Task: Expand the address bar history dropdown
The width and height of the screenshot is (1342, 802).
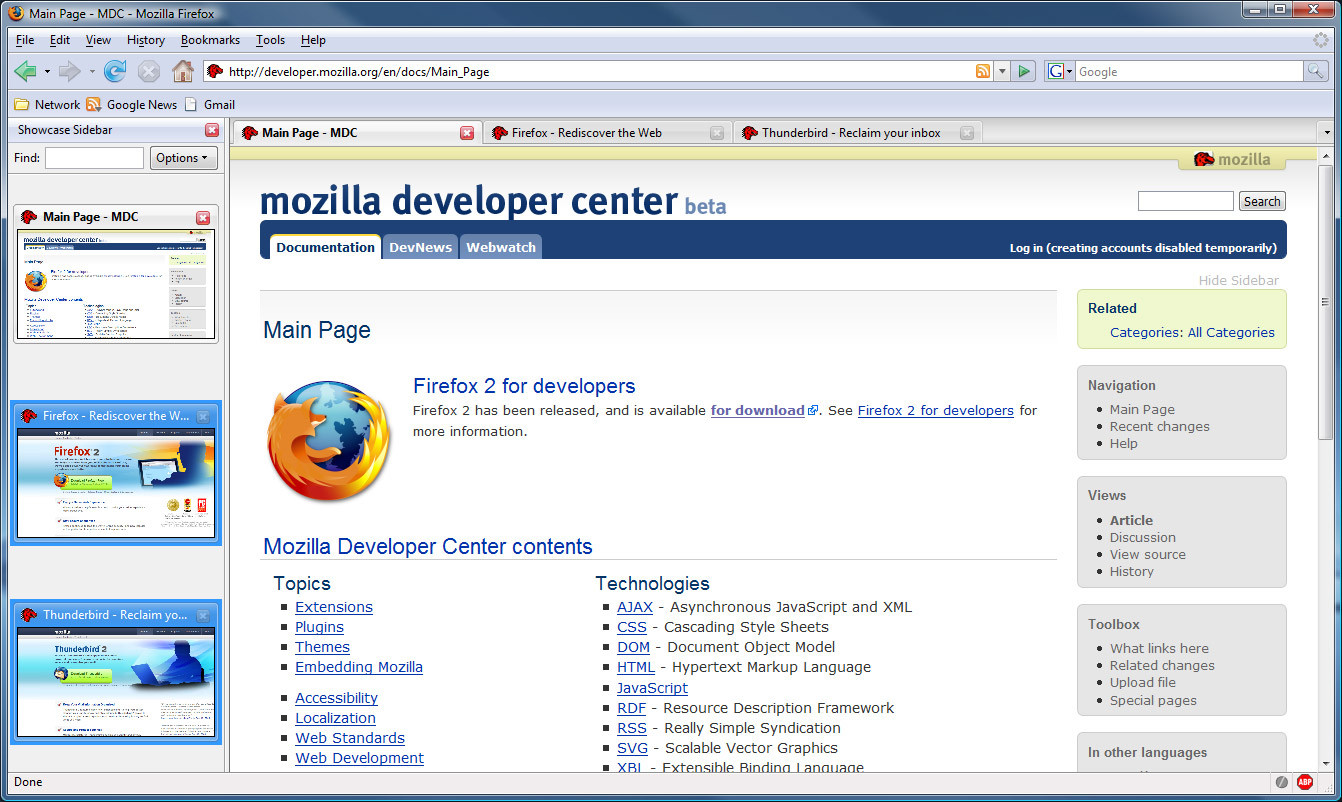Action: [x=1002, y=71]
